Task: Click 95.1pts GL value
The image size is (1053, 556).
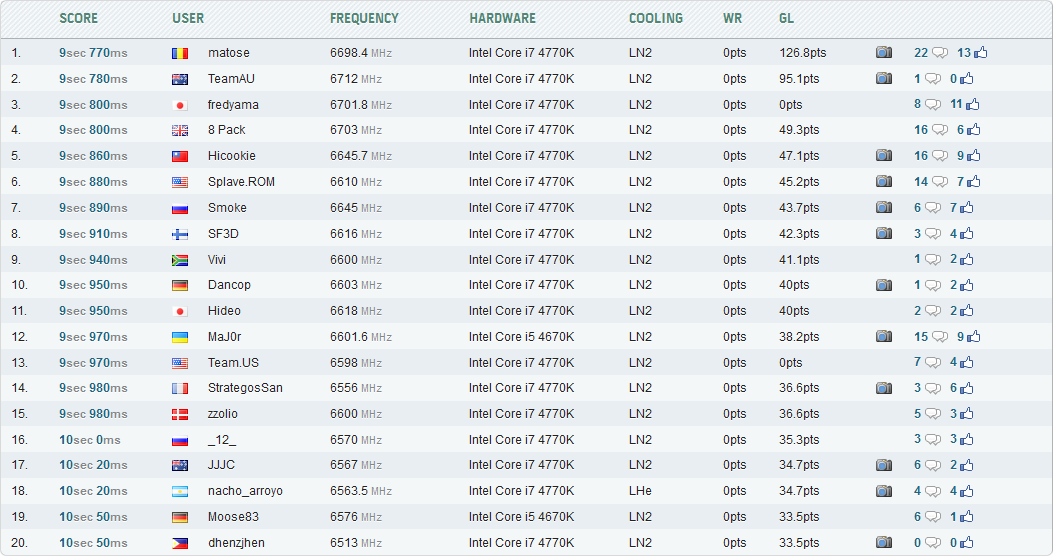Action: click(x=799, y=79)
